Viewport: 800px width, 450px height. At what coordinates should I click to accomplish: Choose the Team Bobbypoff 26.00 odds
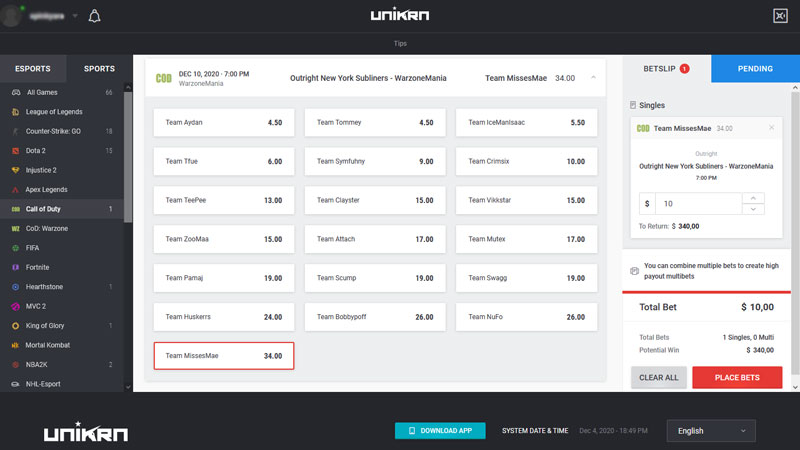point(375,317)
